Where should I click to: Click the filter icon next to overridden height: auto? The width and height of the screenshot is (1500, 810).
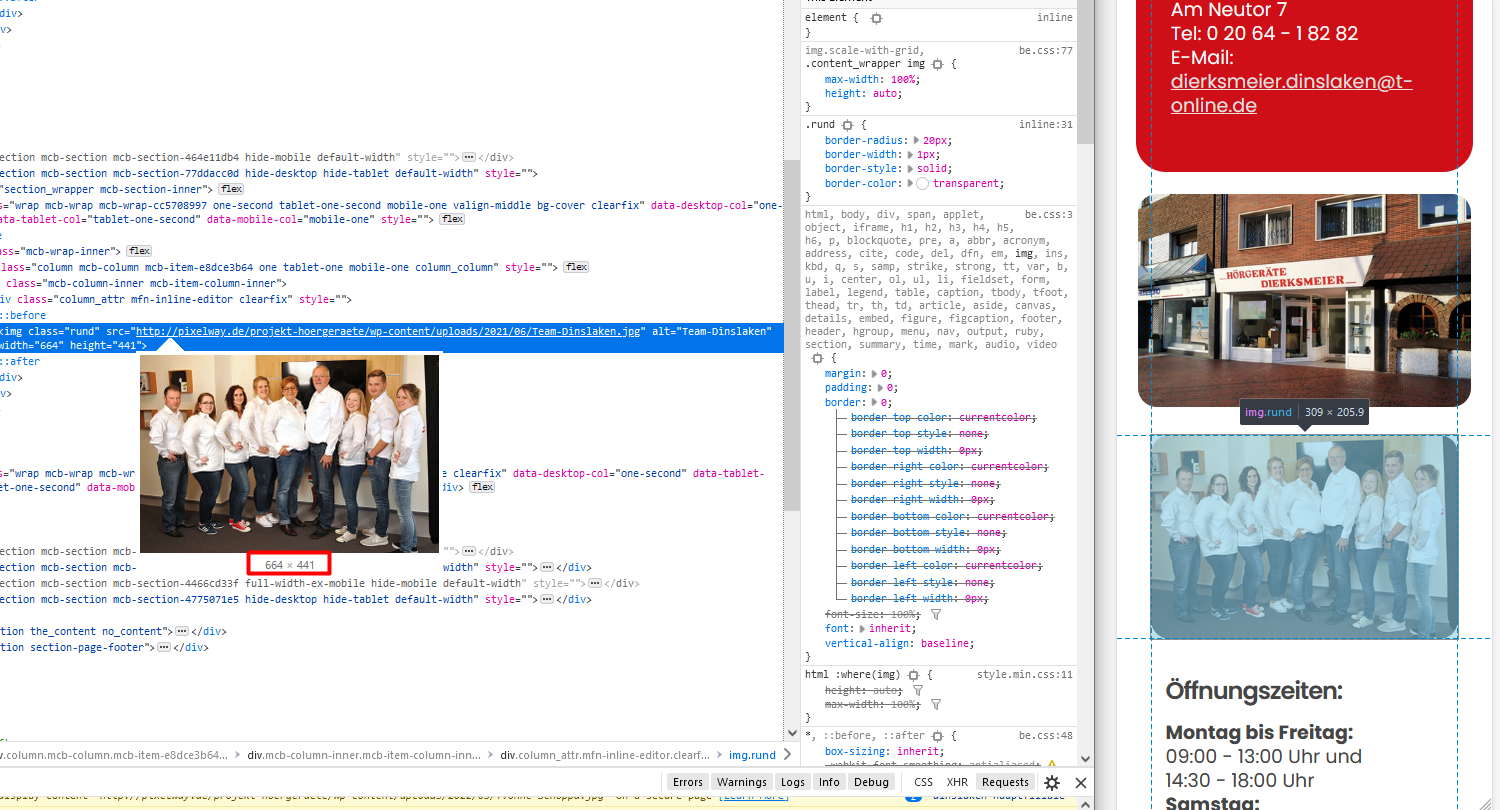pyautogui.click(x=917, y=691)
